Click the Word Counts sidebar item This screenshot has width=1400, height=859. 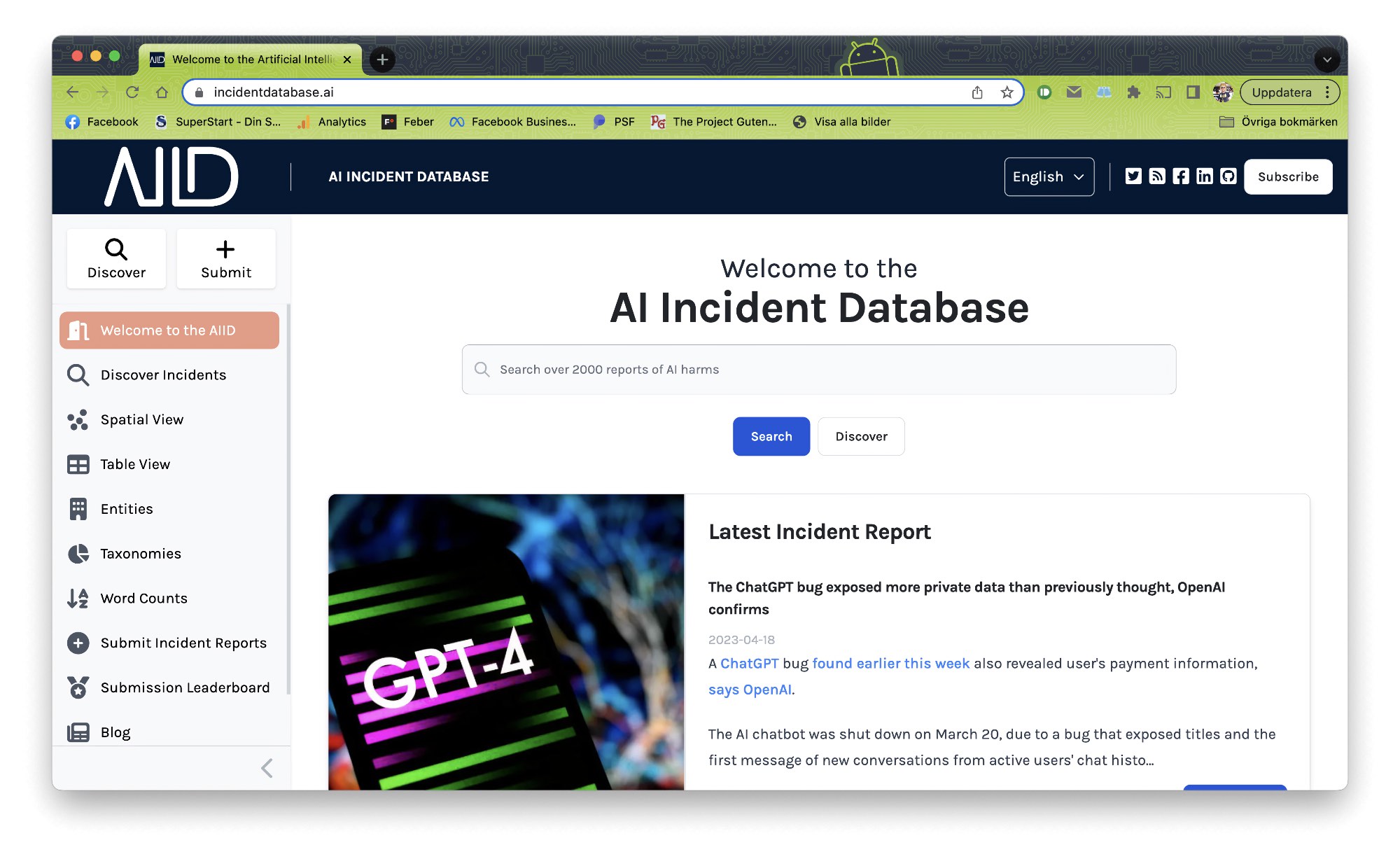[143, 598]
